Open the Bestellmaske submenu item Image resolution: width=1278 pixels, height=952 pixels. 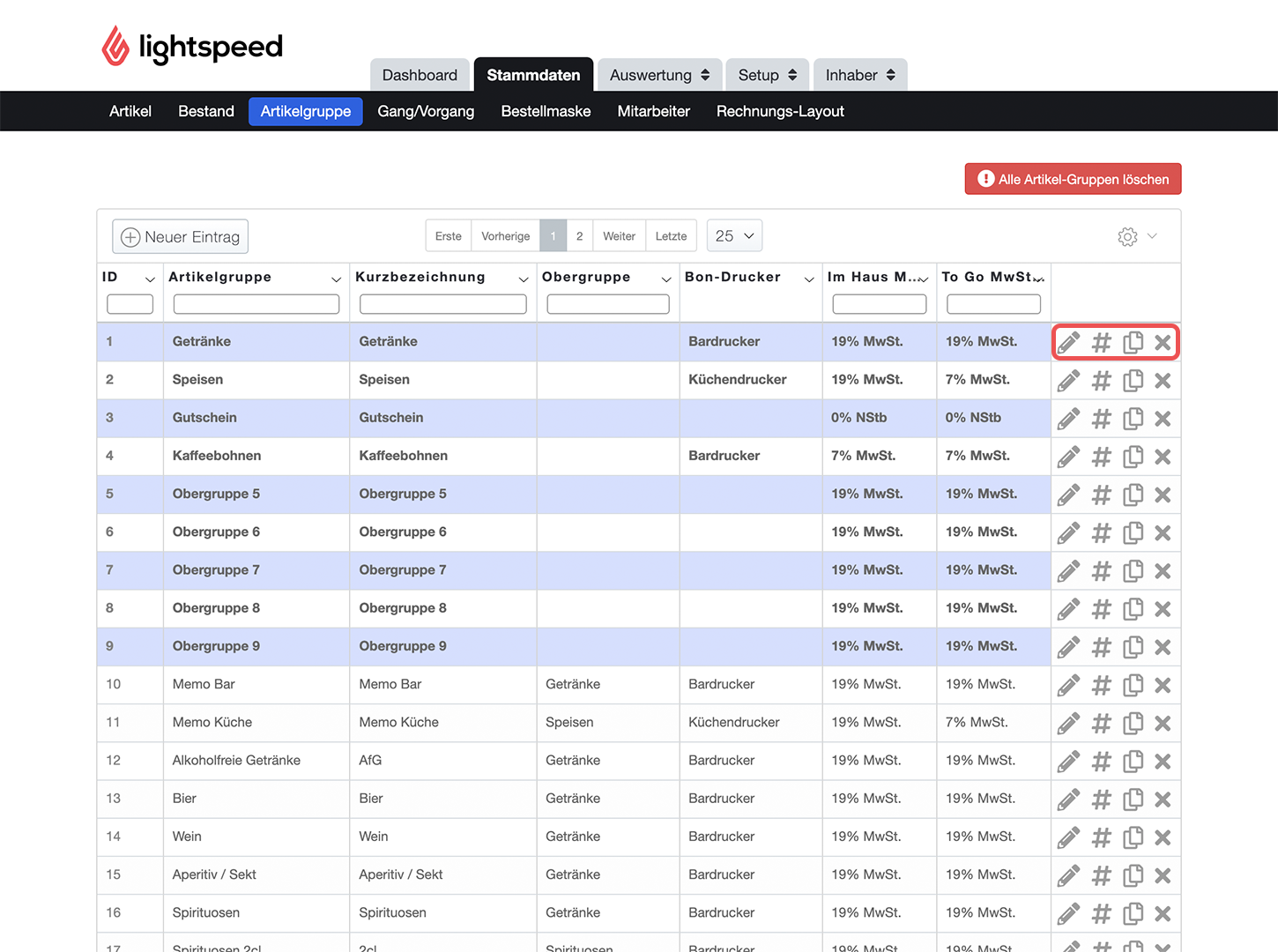[546, 111]
